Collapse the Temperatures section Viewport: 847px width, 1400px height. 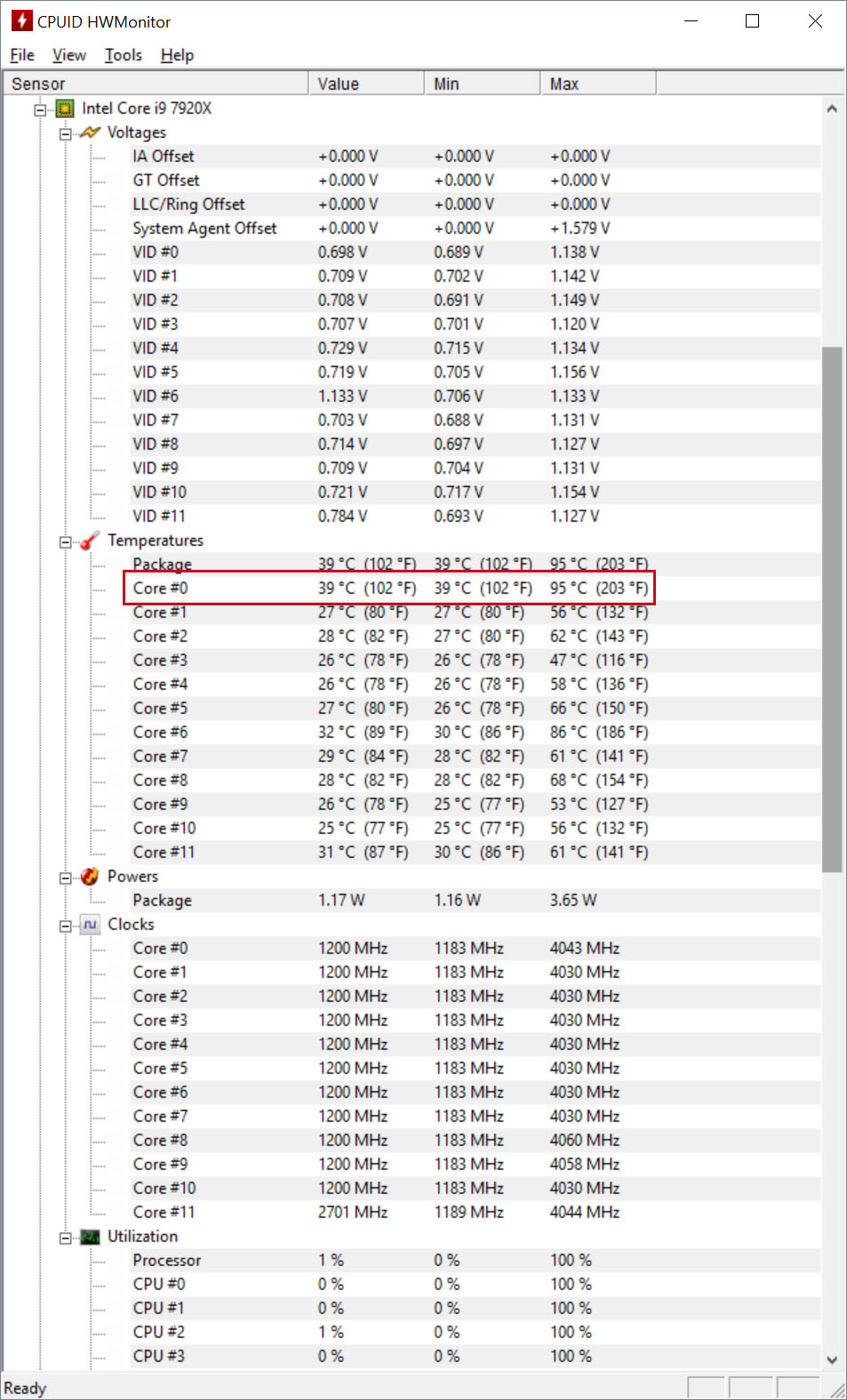(65, 541)
